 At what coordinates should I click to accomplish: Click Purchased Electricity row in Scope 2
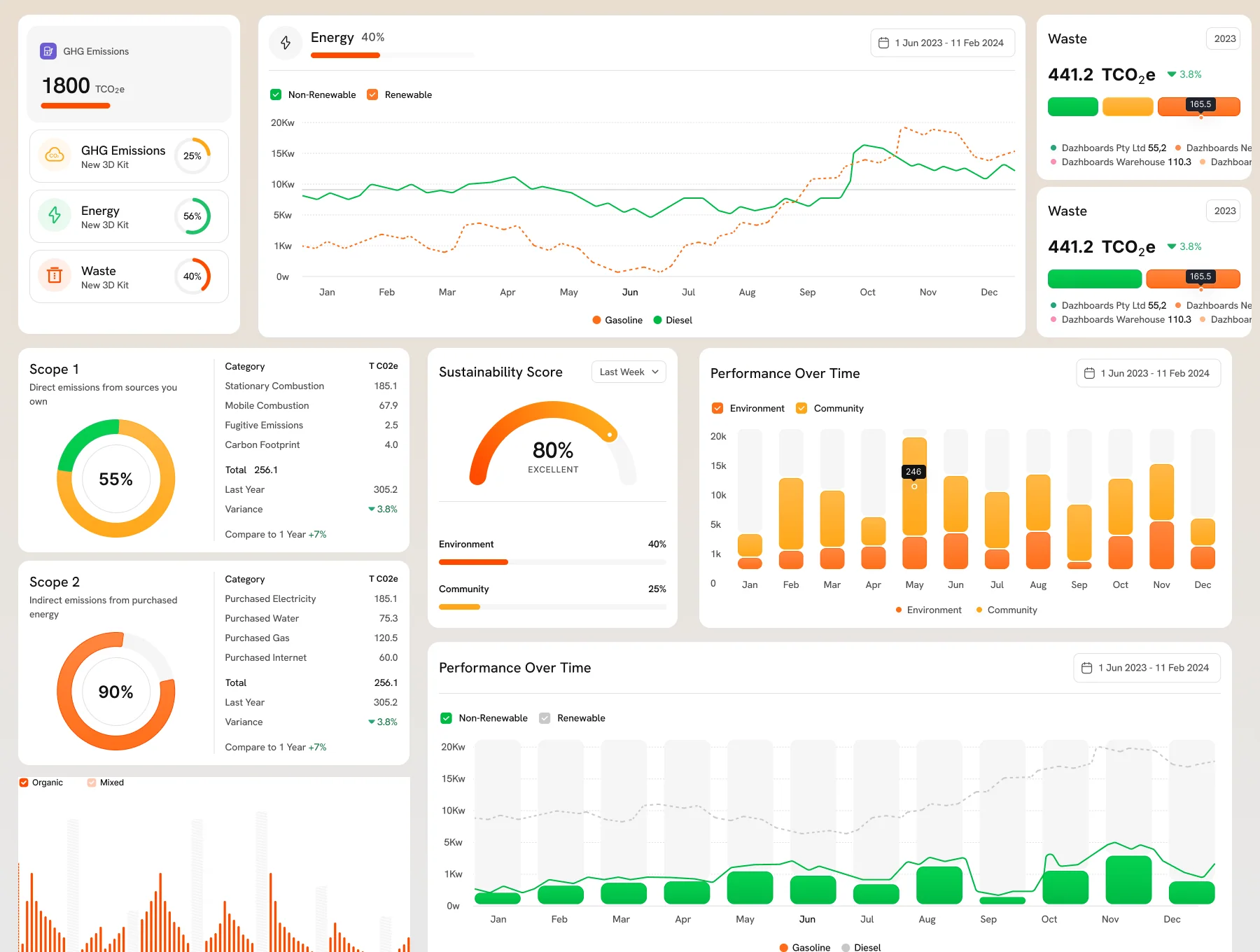311,598
